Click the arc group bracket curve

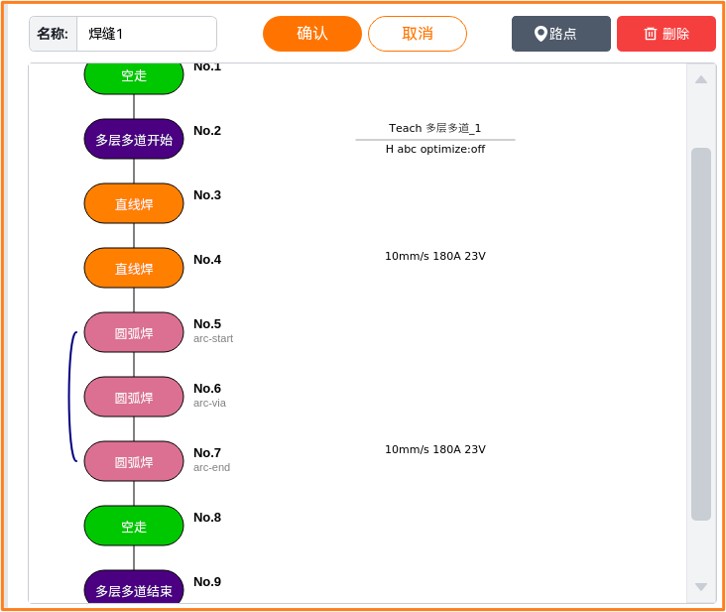pos(70,398)
